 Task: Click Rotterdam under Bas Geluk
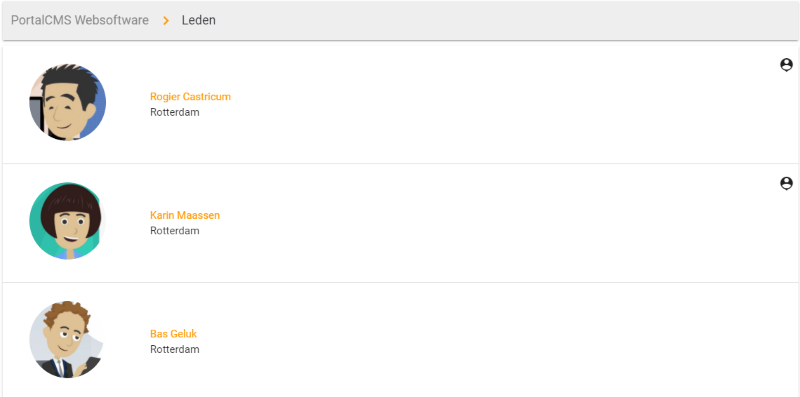point(174,350)
